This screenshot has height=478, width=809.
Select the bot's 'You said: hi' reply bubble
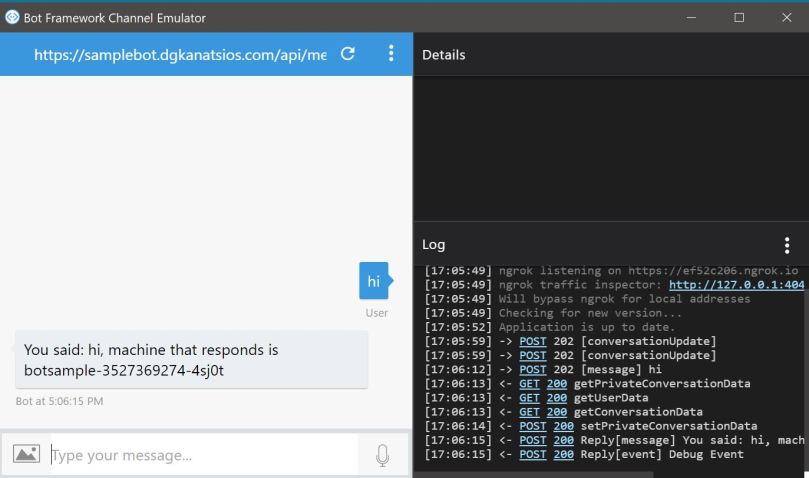[191, 360]
